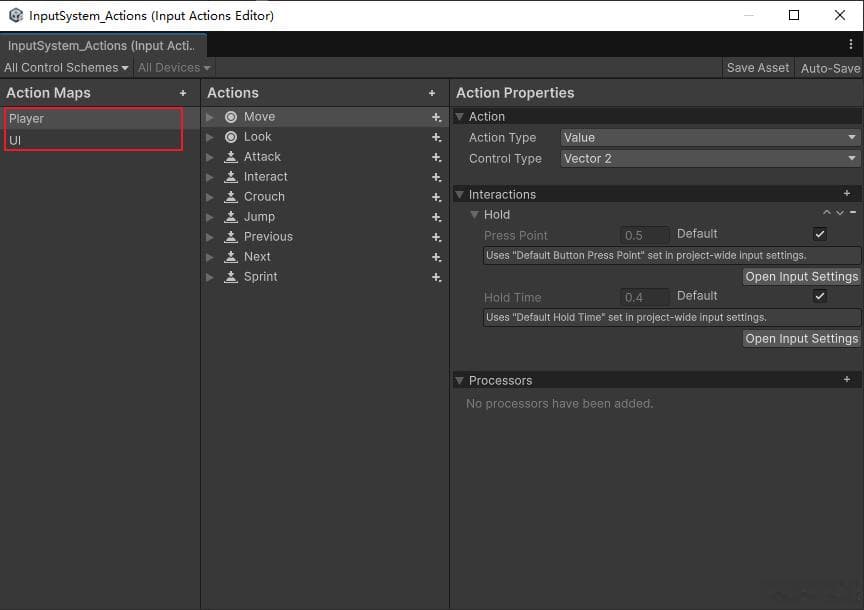Expand the Look action bindings
Viewport: 864px width, 610px height.
[210, 137]
